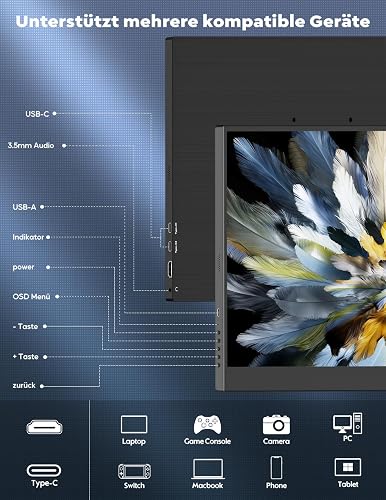The image size is (386, 500).
Task: Click the 'Game Console' caption text
Action: pos(207,441)
